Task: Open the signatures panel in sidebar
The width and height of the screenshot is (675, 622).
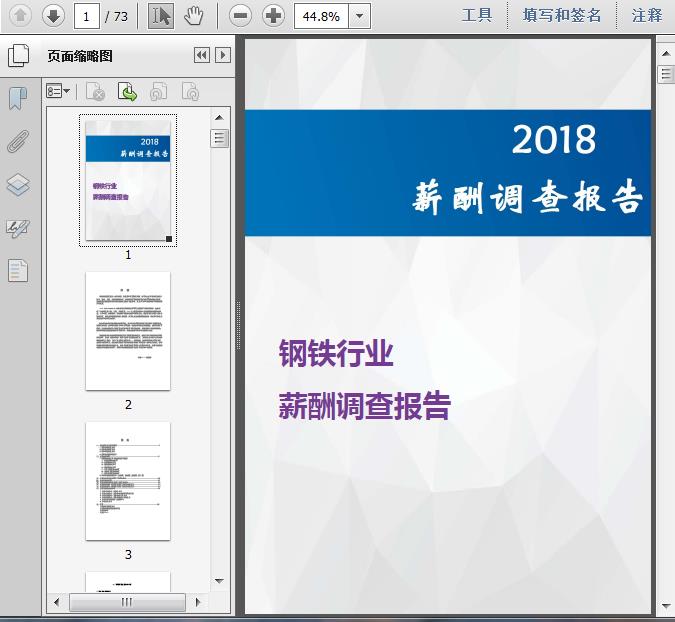Action: (18, 228)
